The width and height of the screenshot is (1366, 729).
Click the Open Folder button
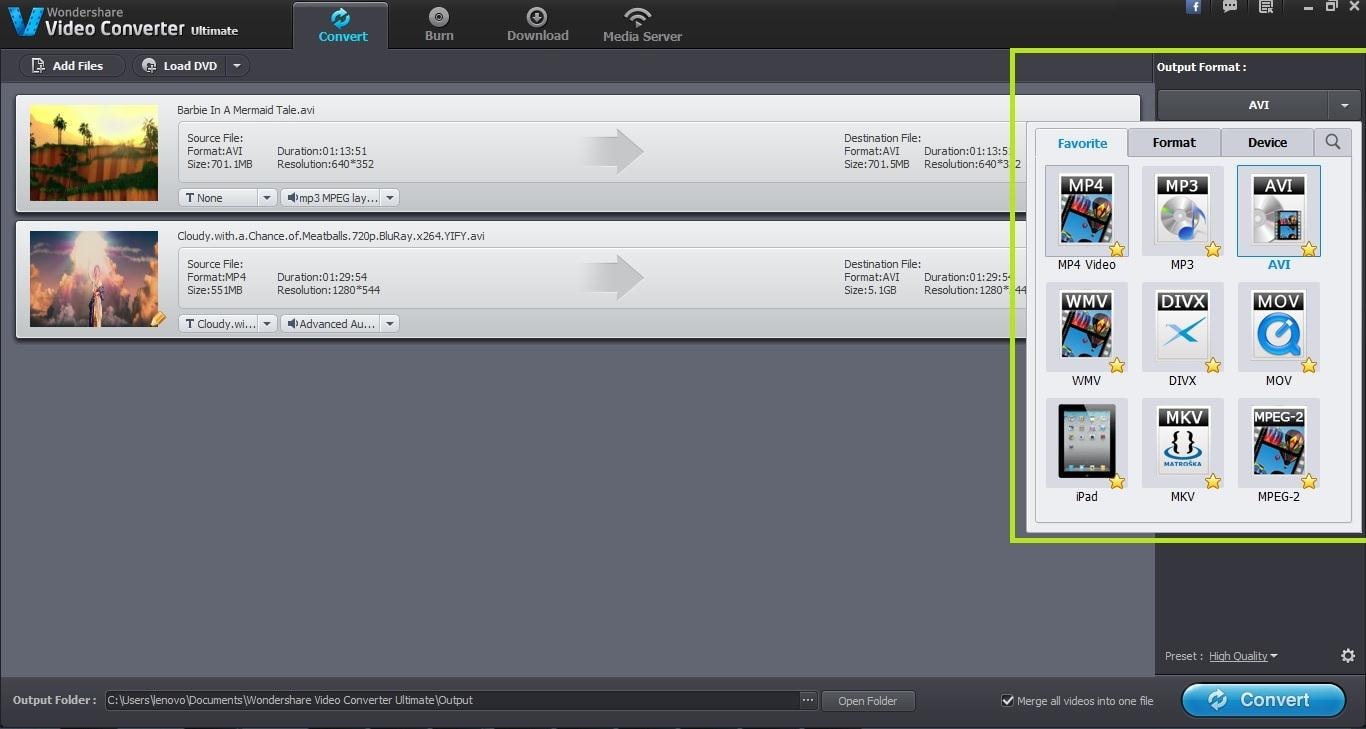[868, 701]
